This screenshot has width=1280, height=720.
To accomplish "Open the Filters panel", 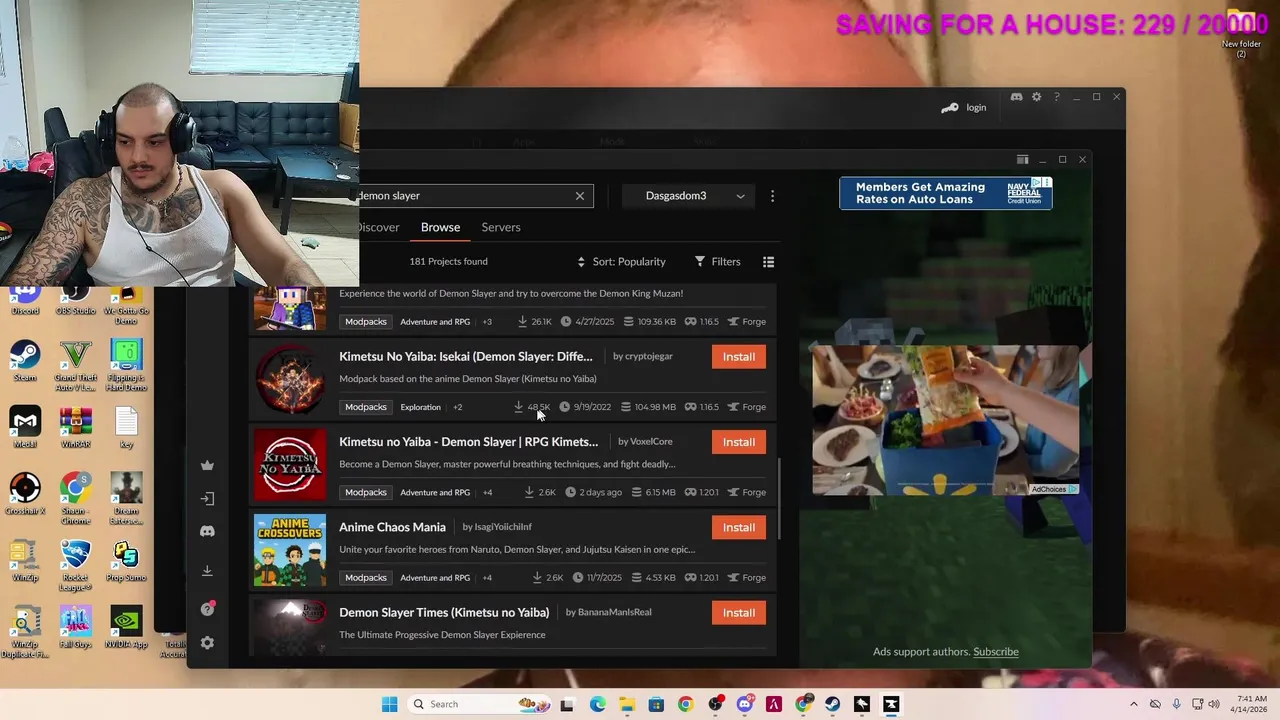I will [x=717, y=262].
